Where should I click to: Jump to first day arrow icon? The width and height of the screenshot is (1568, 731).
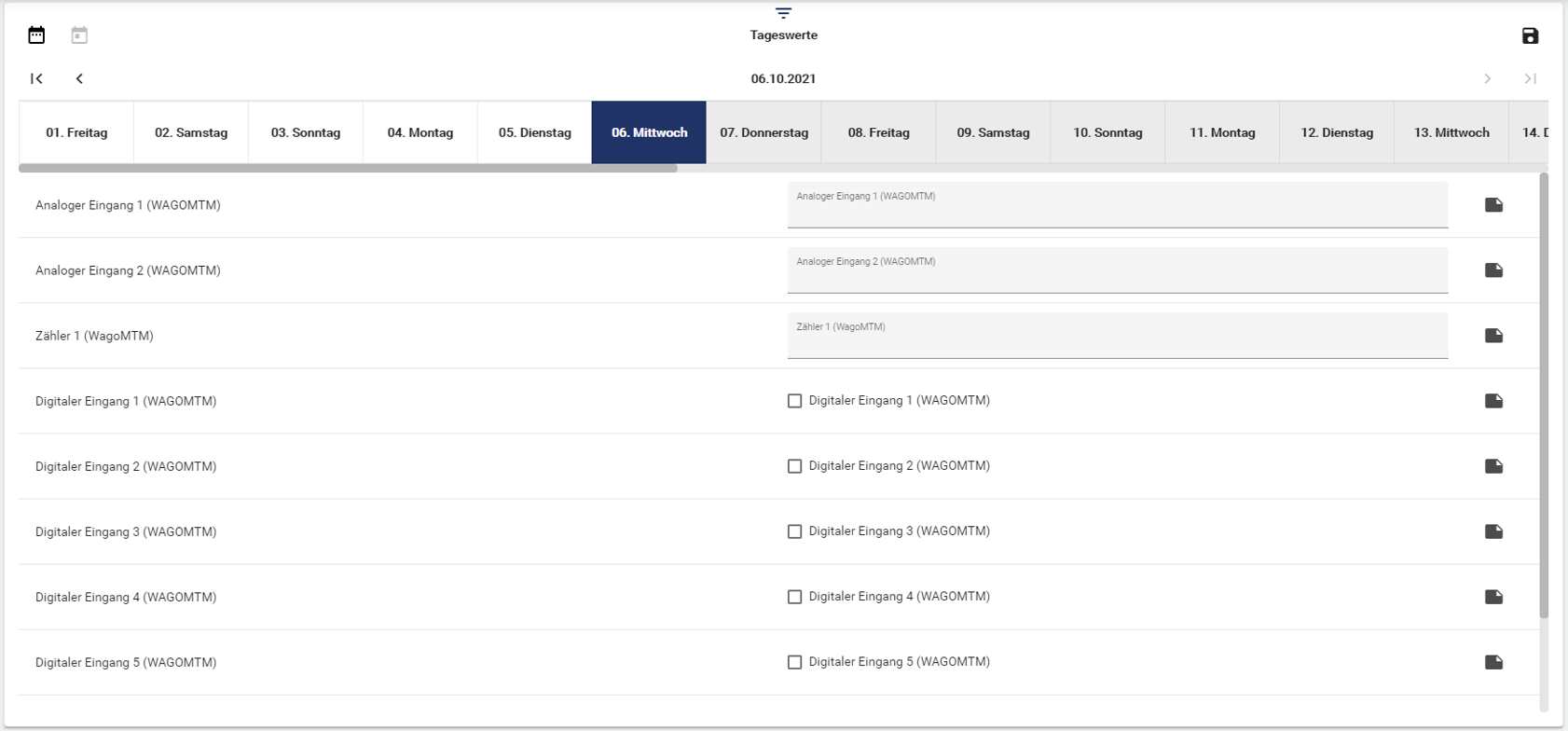pyautogui.click(x=36, y=78)
